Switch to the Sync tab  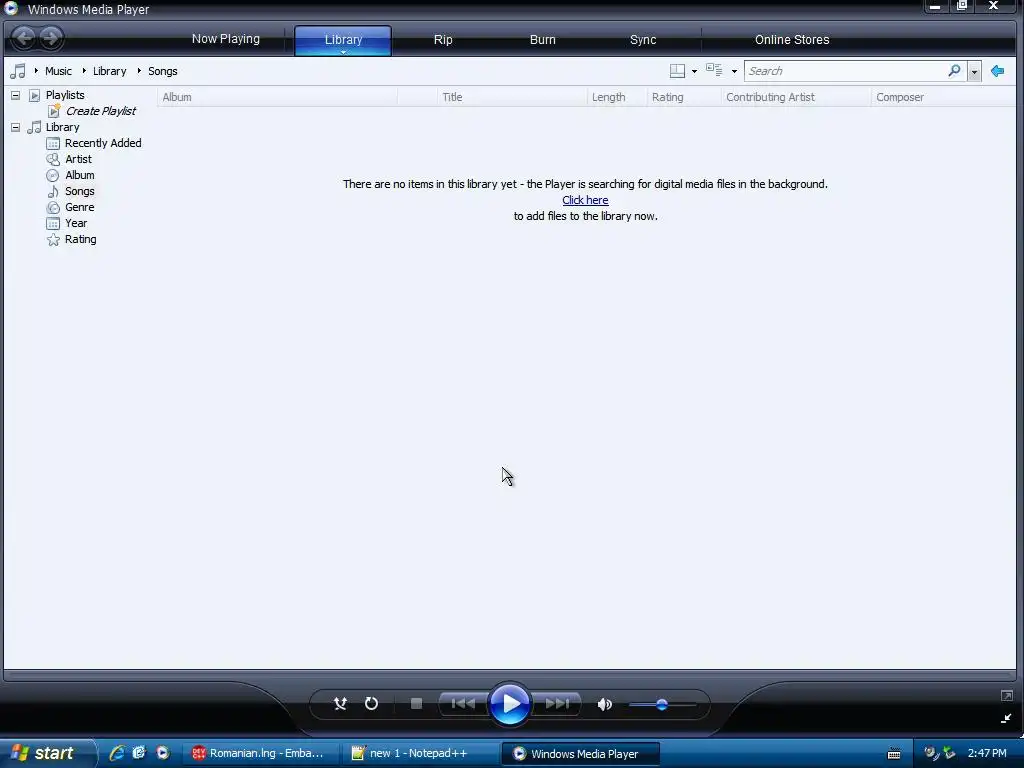pyautogui.click(x=643, y=39)
